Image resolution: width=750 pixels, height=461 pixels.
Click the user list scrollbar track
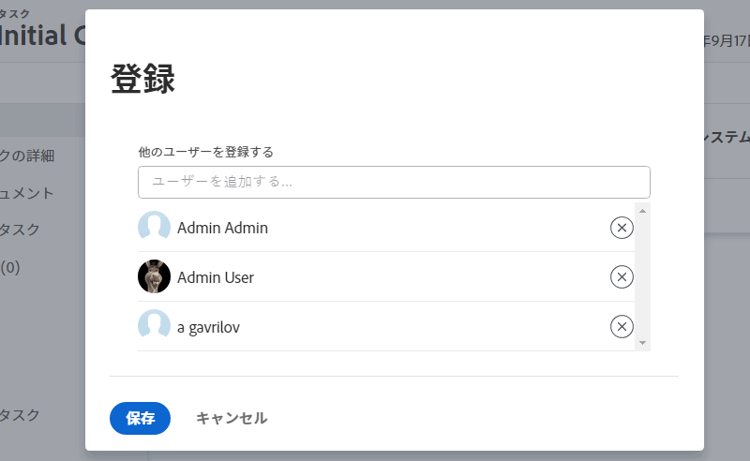click(643, 275)
